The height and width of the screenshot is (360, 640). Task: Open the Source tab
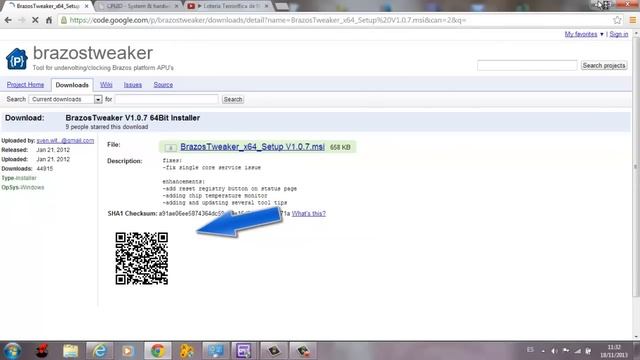coord(163,84)
